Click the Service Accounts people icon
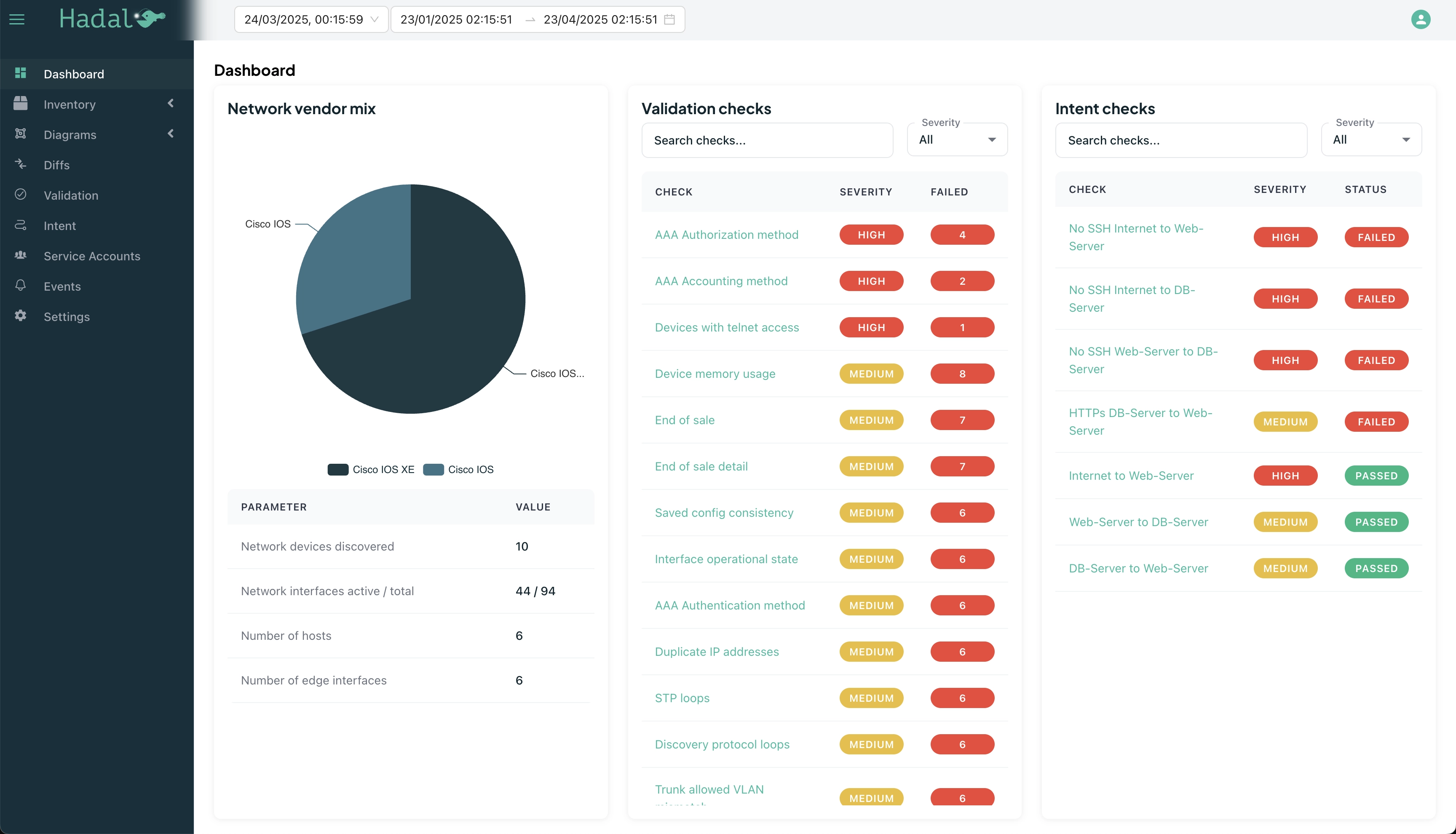 pos(21,255)
